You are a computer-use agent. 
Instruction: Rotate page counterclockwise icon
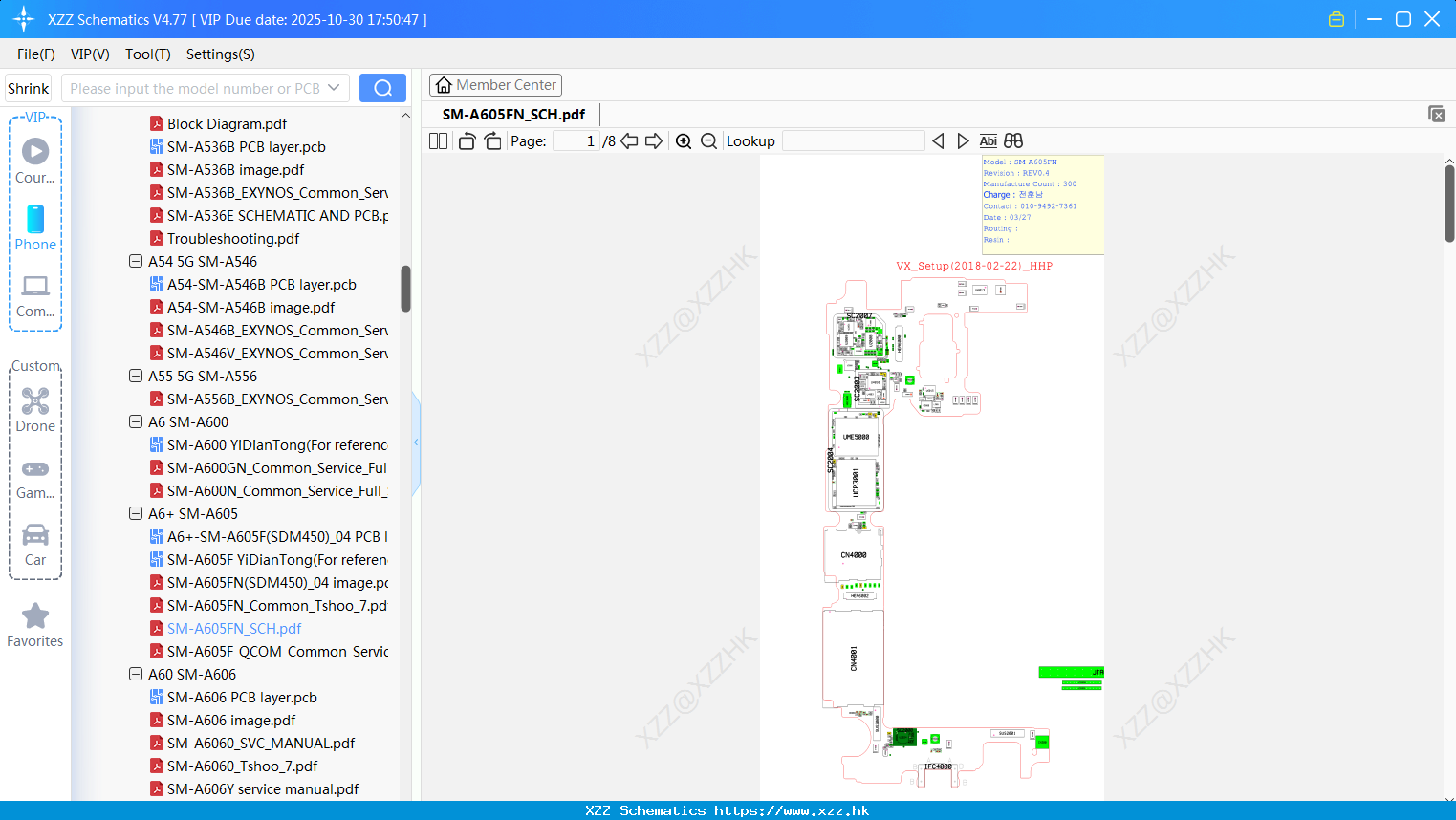(467, 140)
